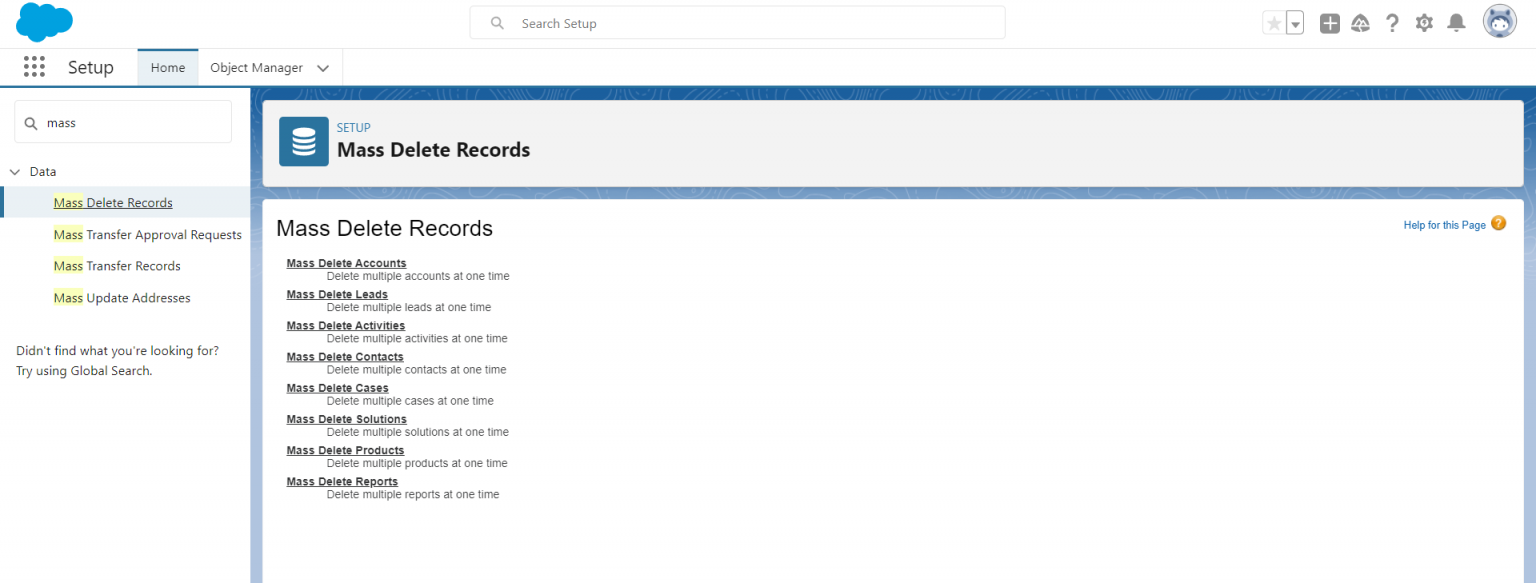Select Mass Transfer Records in the sidebar
Screen dimensions: 1536x583
tap(116, 265)
